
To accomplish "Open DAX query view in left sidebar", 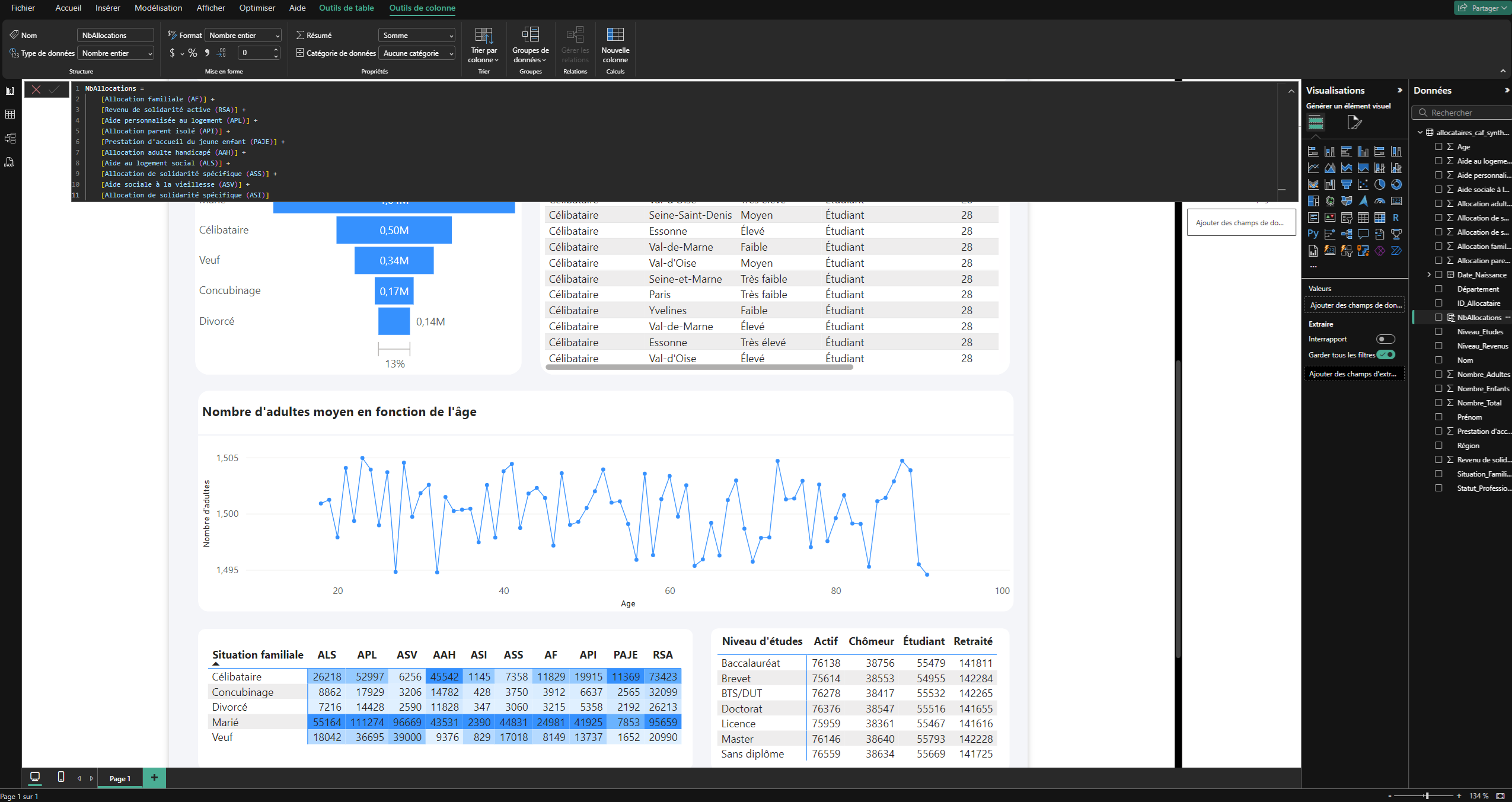I will 10,162.
